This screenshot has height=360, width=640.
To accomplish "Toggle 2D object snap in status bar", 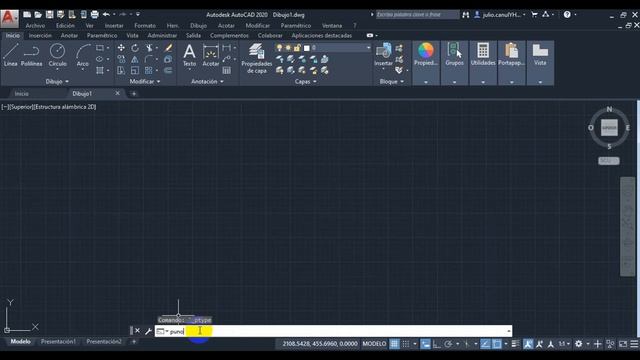I will click(497, 344).
